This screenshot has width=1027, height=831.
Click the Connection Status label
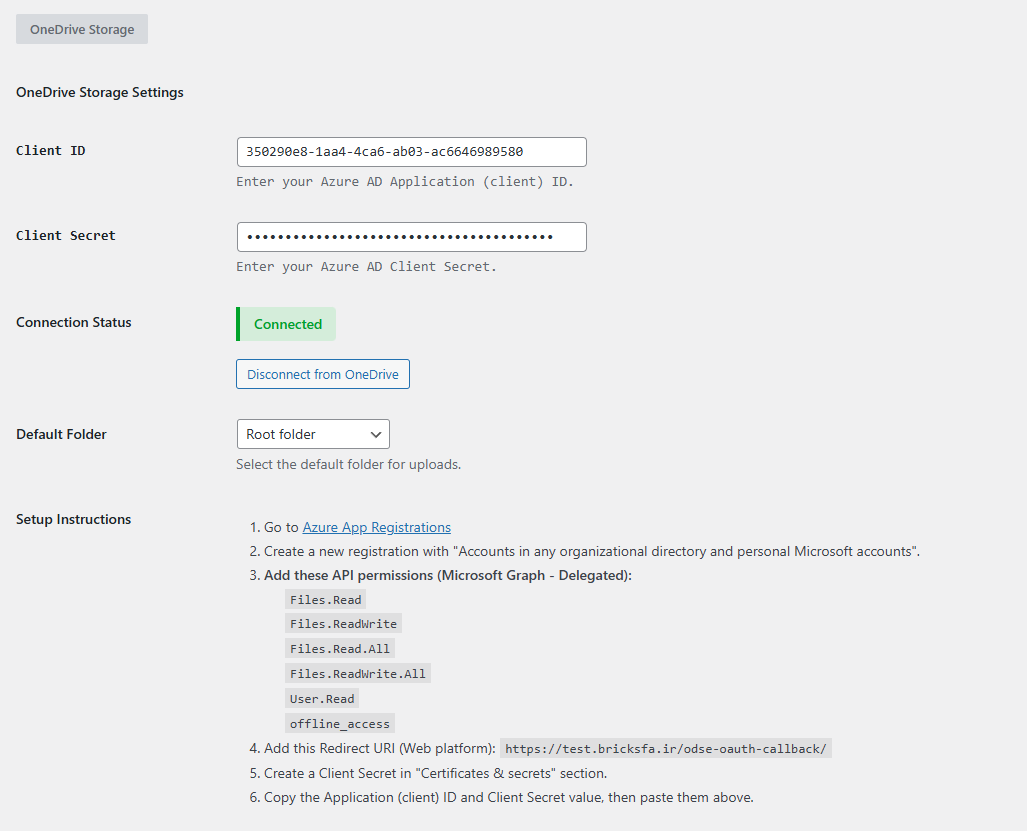tap(73, 322)
